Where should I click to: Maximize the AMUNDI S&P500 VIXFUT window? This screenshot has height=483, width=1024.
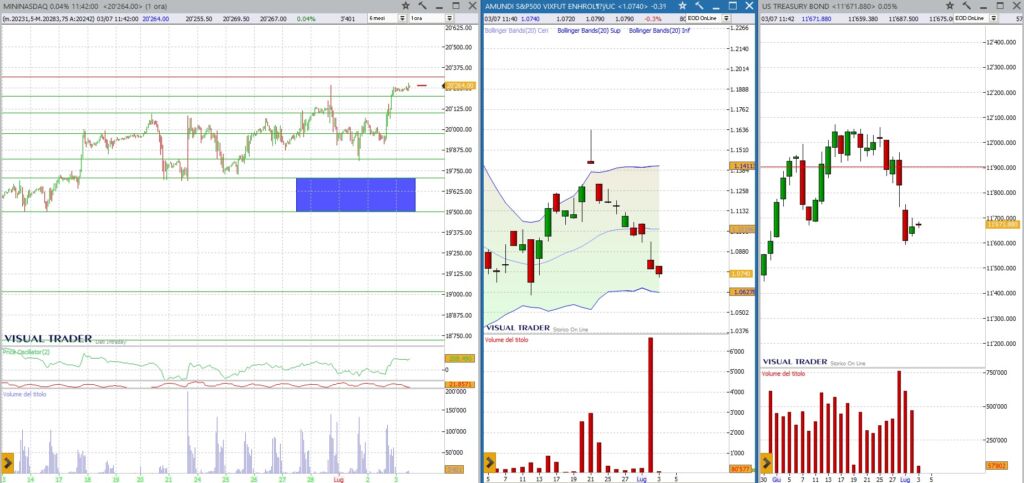(x=733, y=6)
